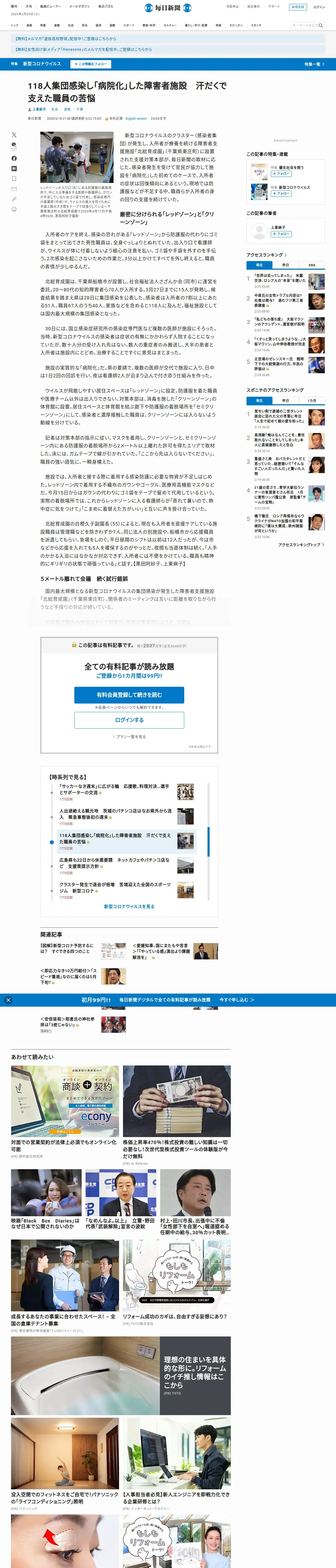Click Mainichi Shimbun logo
336x1568 pixels.
[168, 8]
